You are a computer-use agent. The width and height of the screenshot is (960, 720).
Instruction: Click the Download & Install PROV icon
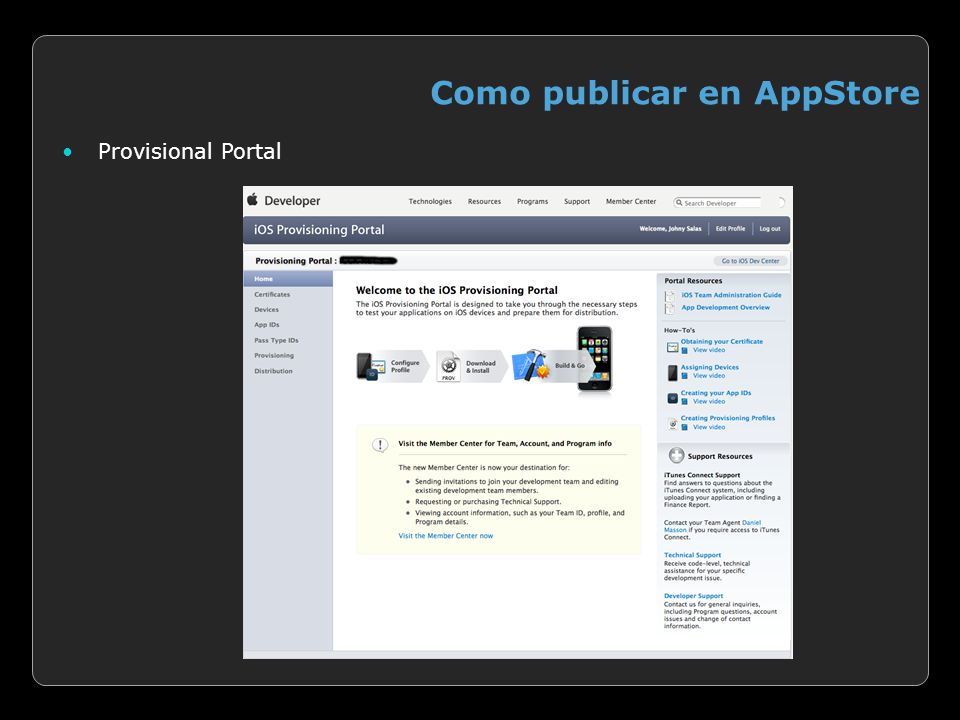[448, 367]
